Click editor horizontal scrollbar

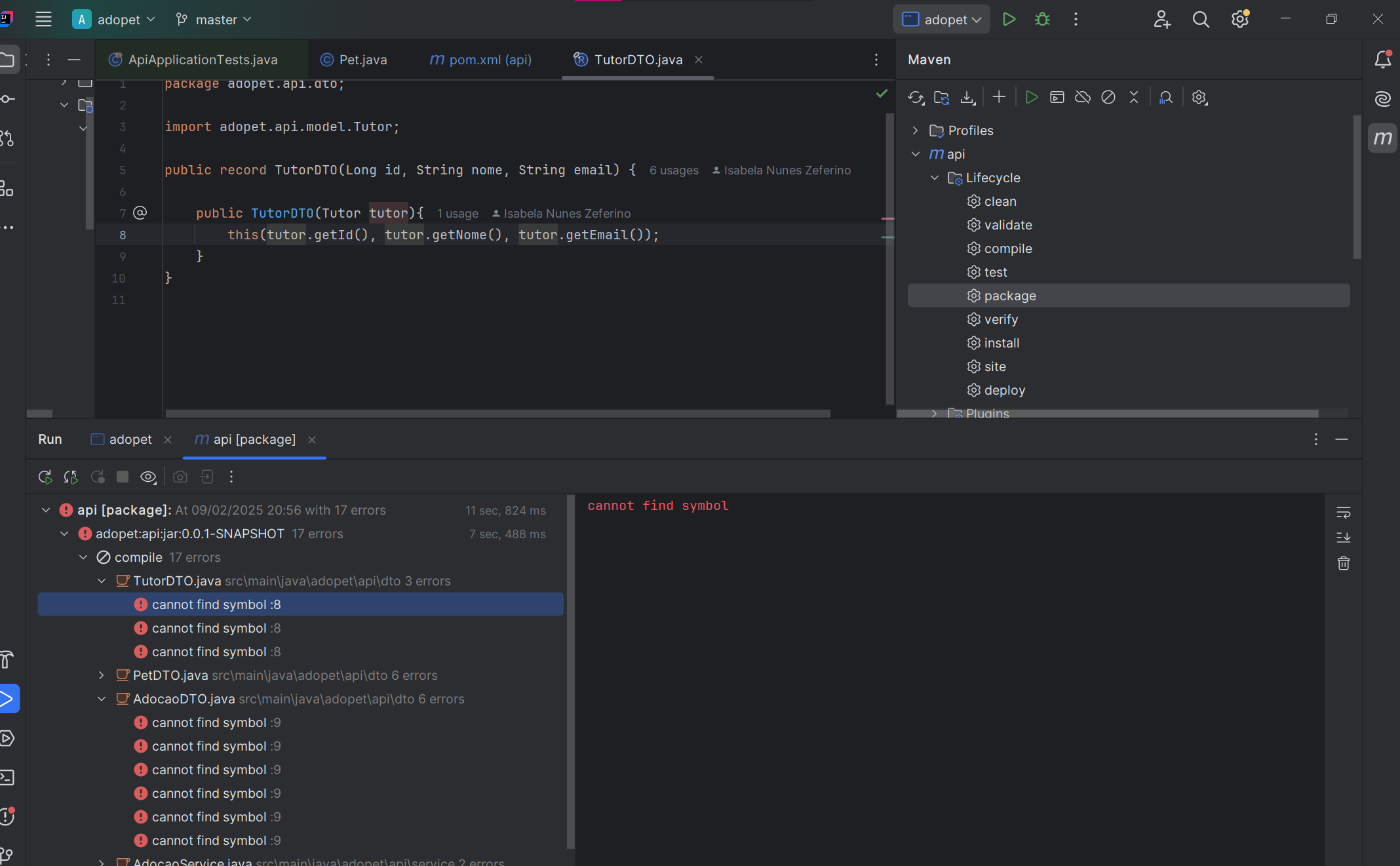click(x=498, y=414)
